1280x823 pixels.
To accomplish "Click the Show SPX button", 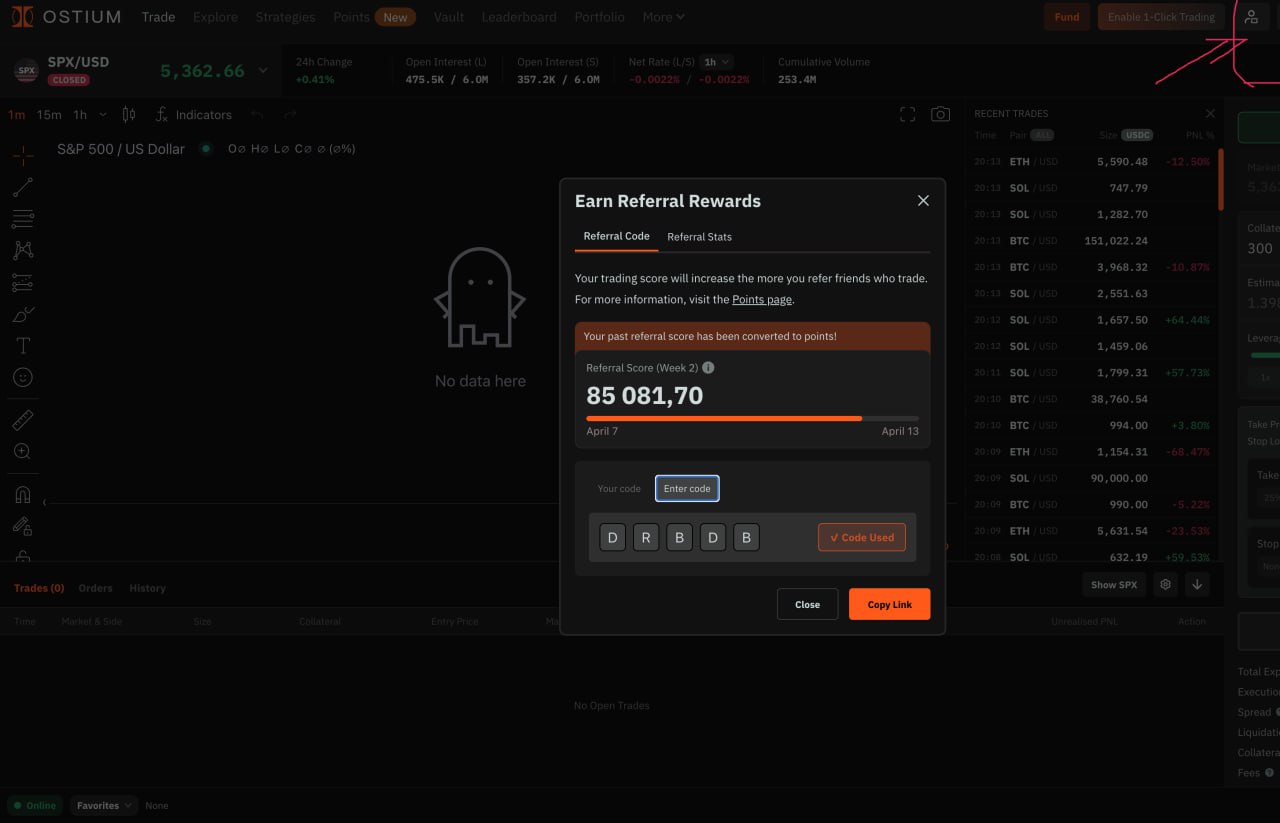I will click(x=1113, y=584).
